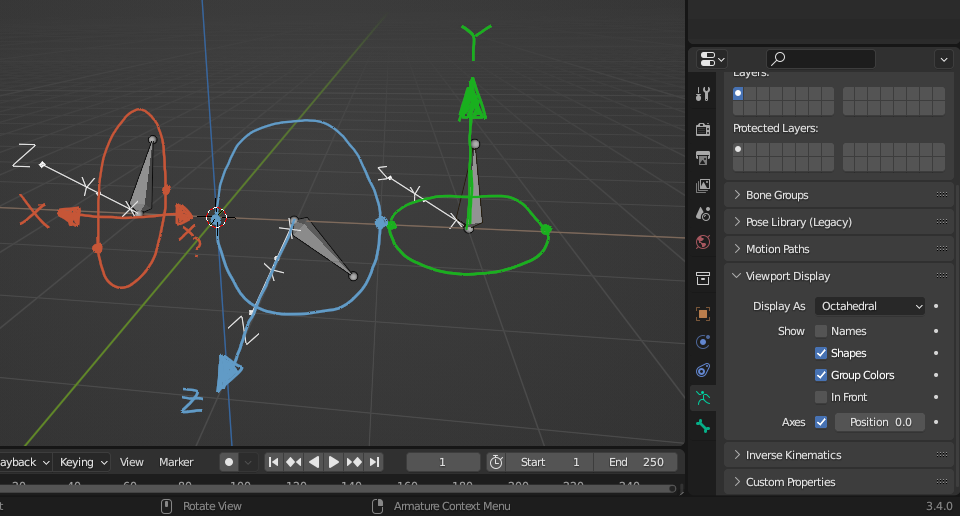Play the animation in reverse
Image resolution: width=960 pixels, height=516 pixels.
tap(313, 462)
